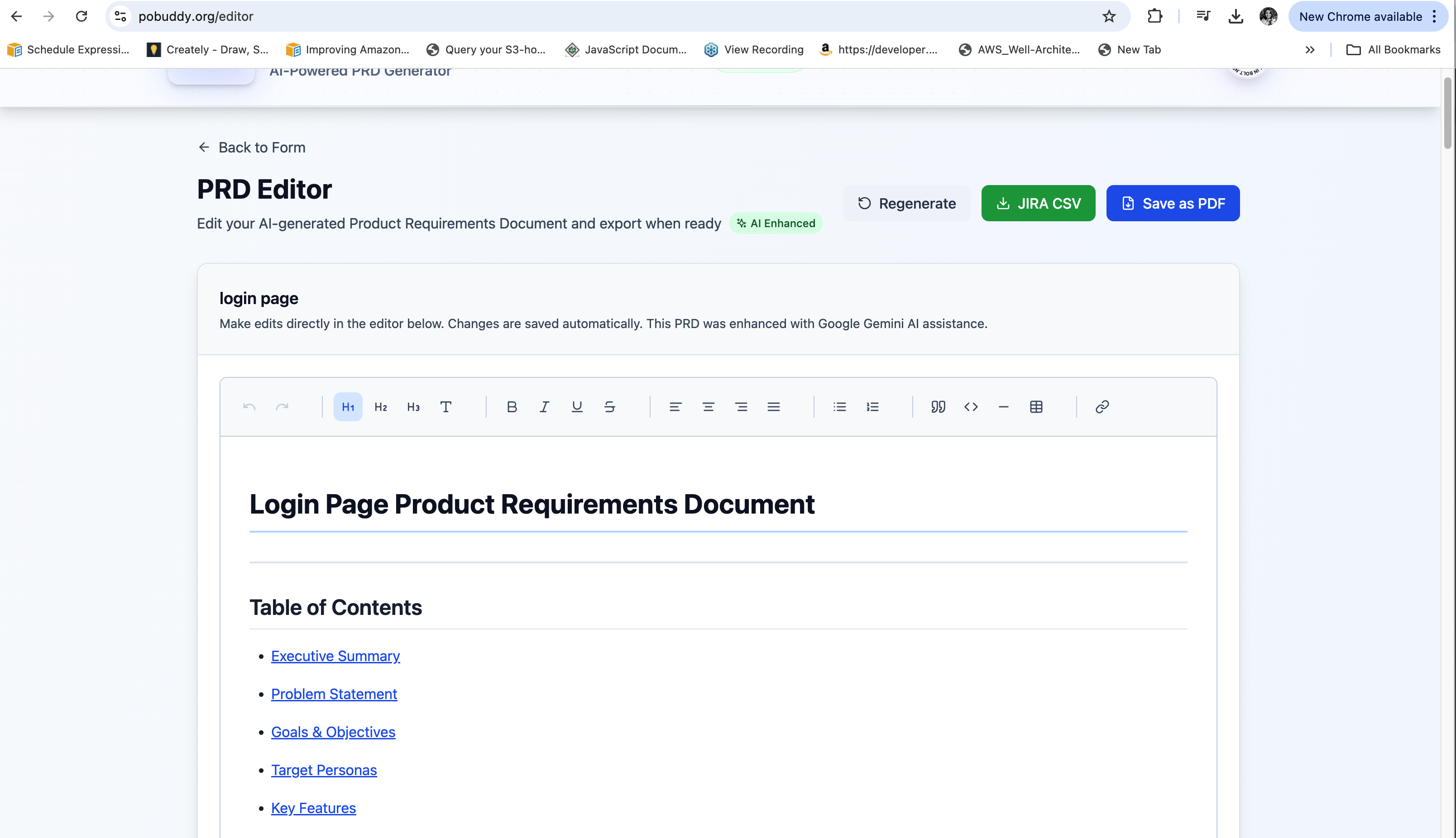1456x838 pixels.
Task: Click the page vertical scrollbar
Action: 1447,113
